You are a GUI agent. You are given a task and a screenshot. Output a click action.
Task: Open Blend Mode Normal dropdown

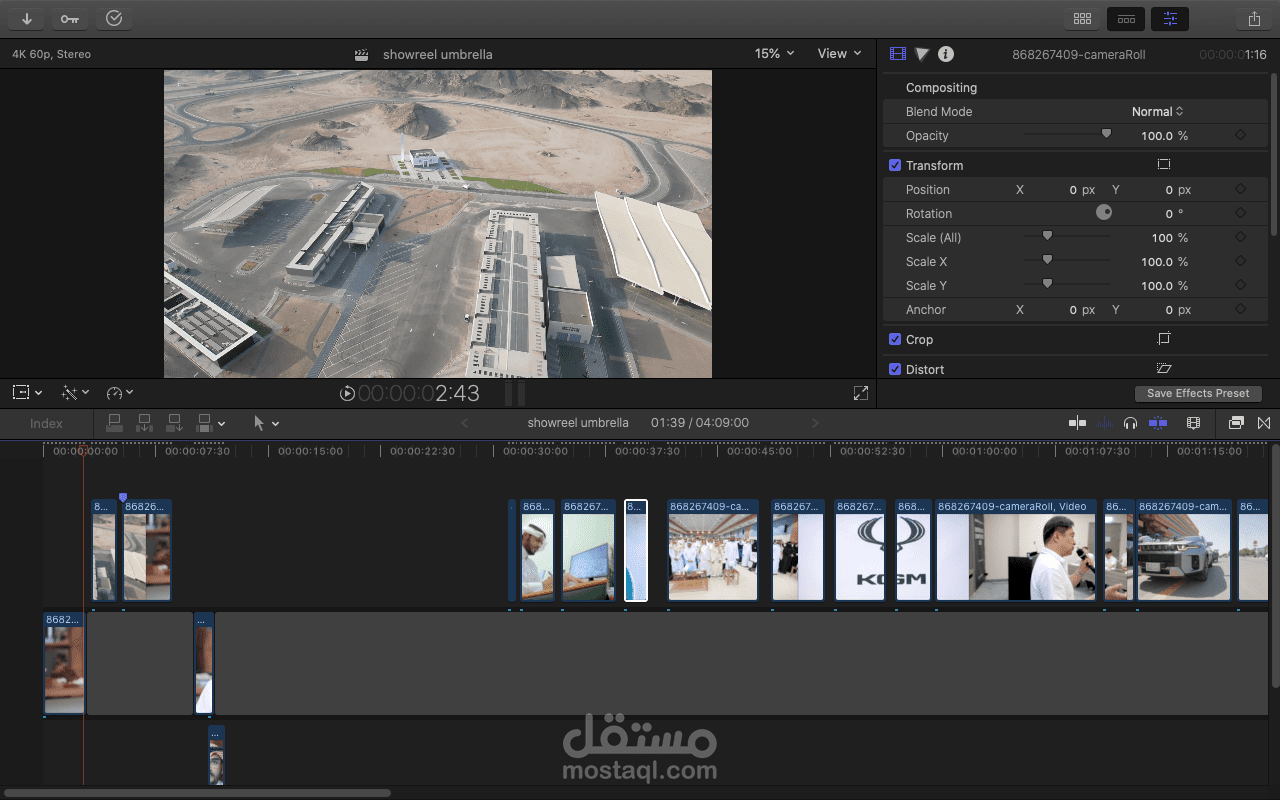pyautogui.click(x=1158, y=112)
